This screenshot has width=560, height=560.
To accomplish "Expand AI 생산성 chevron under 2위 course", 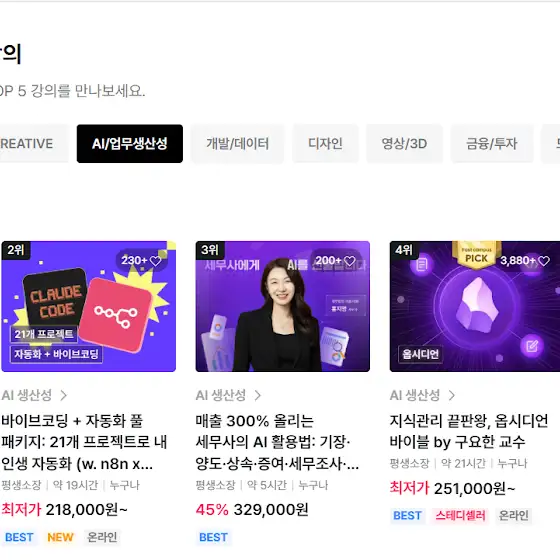I will click(x=64, y=395).
